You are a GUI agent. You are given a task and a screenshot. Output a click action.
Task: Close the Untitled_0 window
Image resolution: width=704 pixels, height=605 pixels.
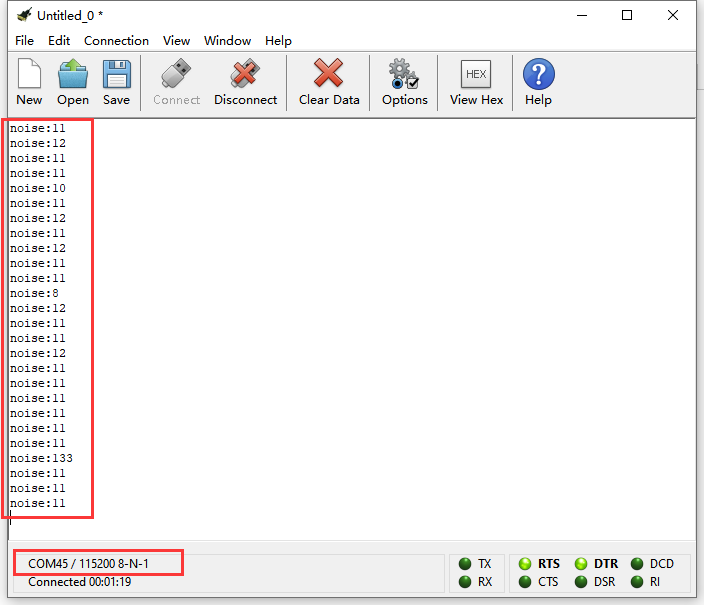(673, 15)
